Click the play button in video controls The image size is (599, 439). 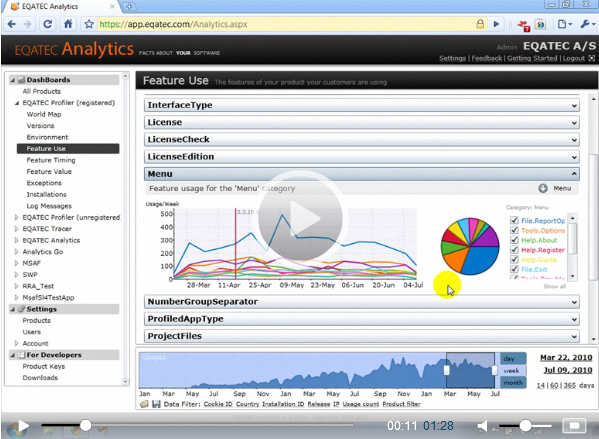(23, 426)
